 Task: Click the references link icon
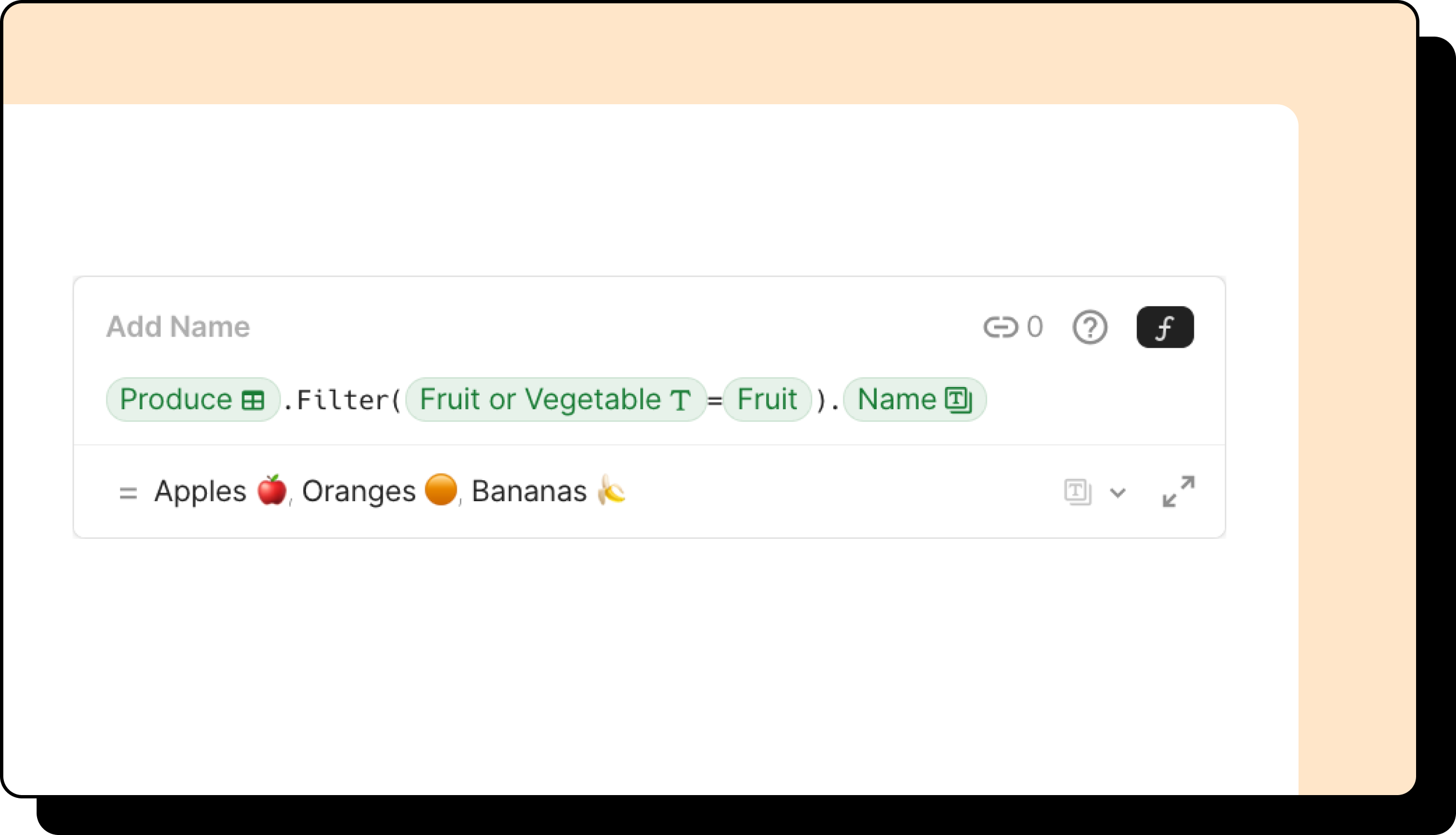[x=1000, y=328]
